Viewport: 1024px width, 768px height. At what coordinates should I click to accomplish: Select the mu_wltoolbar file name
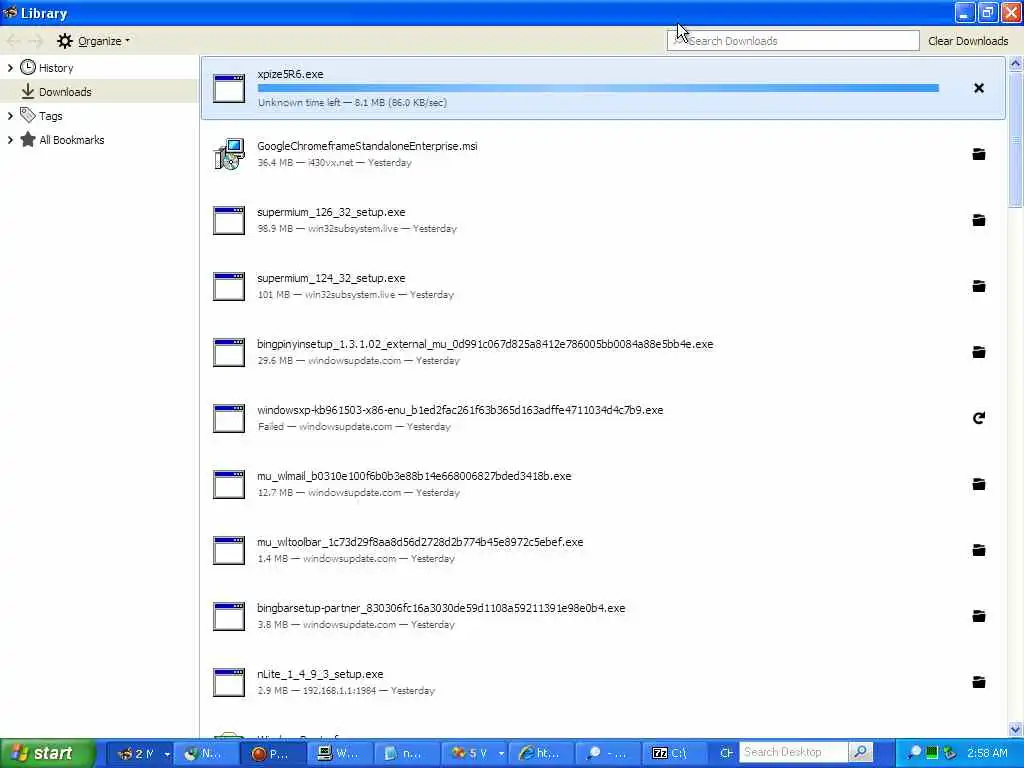[x=420, y=542]
